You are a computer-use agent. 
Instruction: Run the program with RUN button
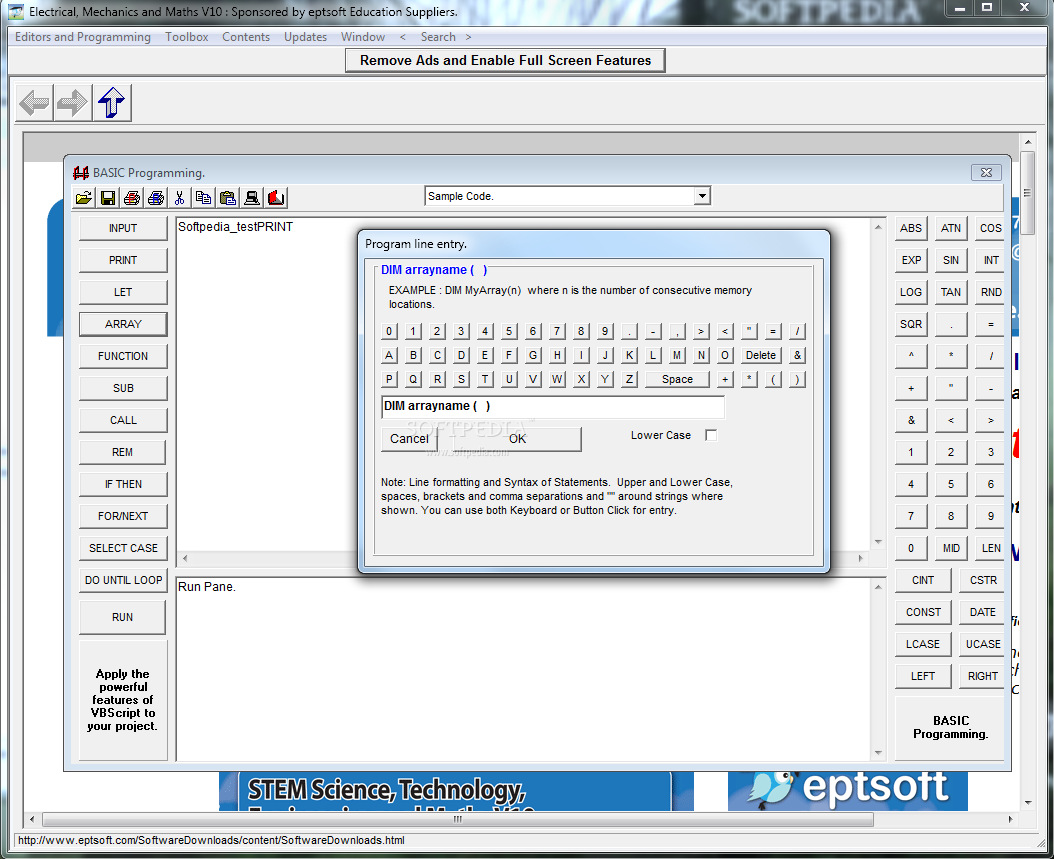tap(122, 617)
